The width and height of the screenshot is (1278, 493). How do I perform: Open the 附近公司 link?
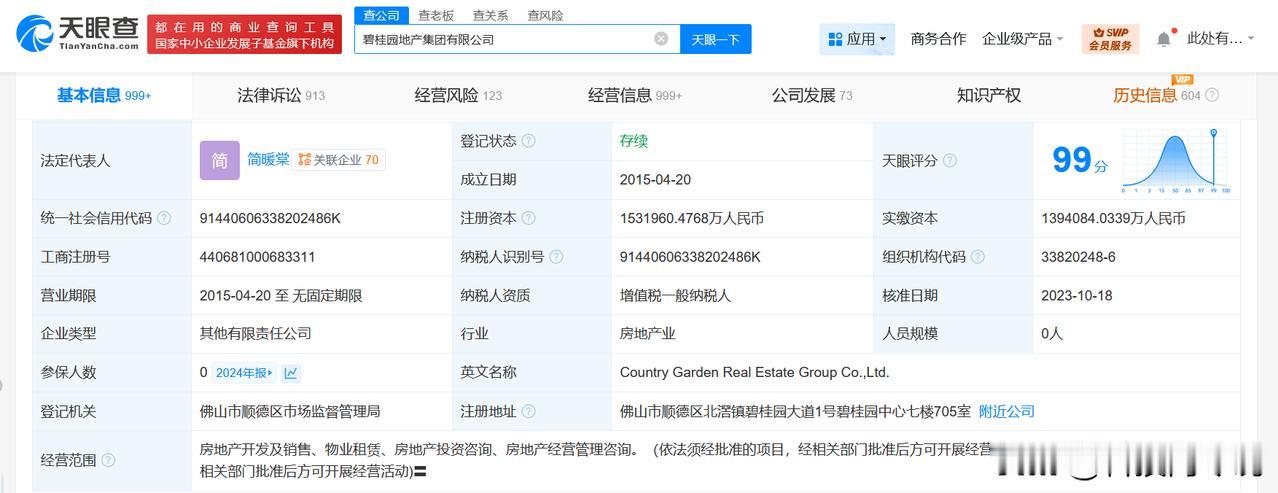point(1007,411)
